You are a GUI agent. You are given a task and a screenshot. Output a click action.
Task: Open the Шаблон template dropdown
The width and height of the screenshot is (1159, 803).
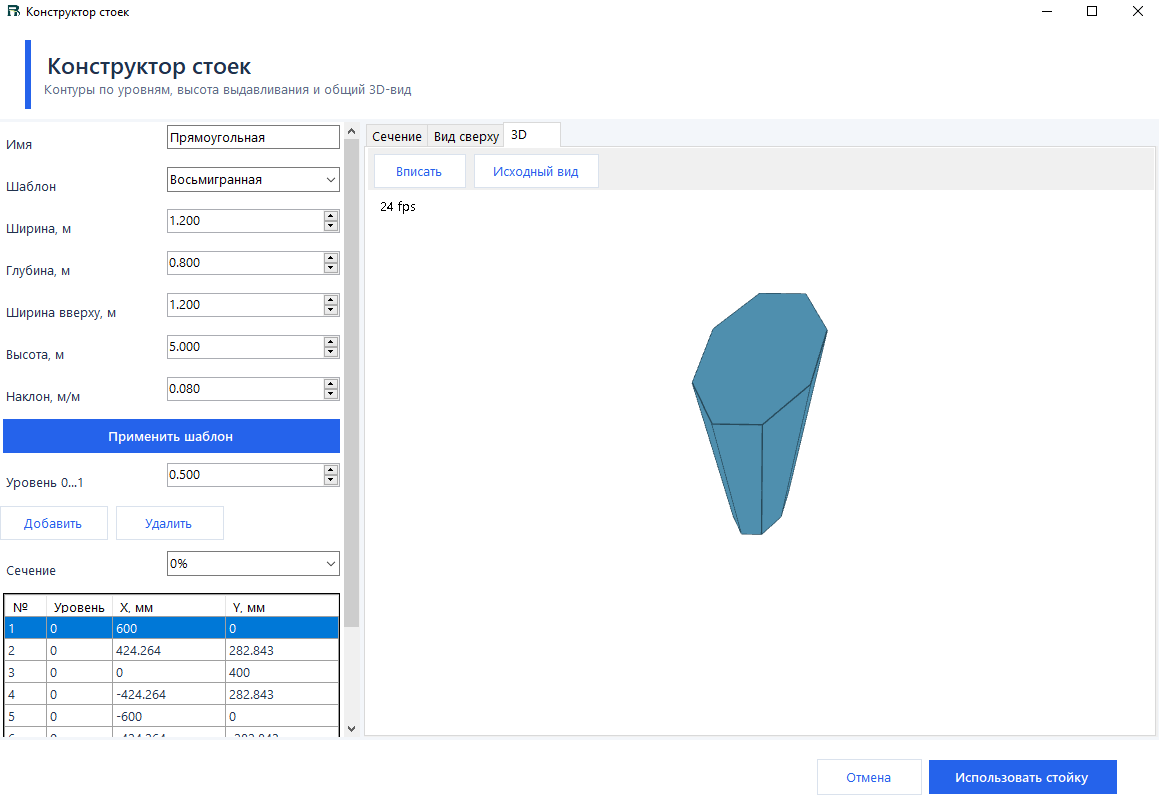[253, 180]
